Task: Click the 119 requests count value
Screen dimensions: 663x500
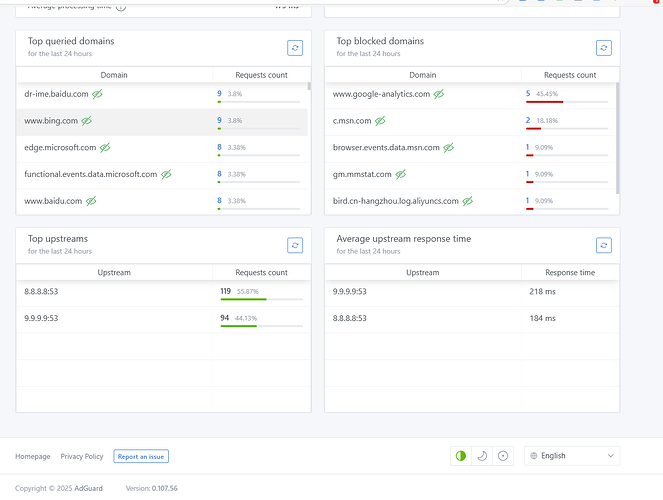Action: pyautogui.click(x=225, y=291)
